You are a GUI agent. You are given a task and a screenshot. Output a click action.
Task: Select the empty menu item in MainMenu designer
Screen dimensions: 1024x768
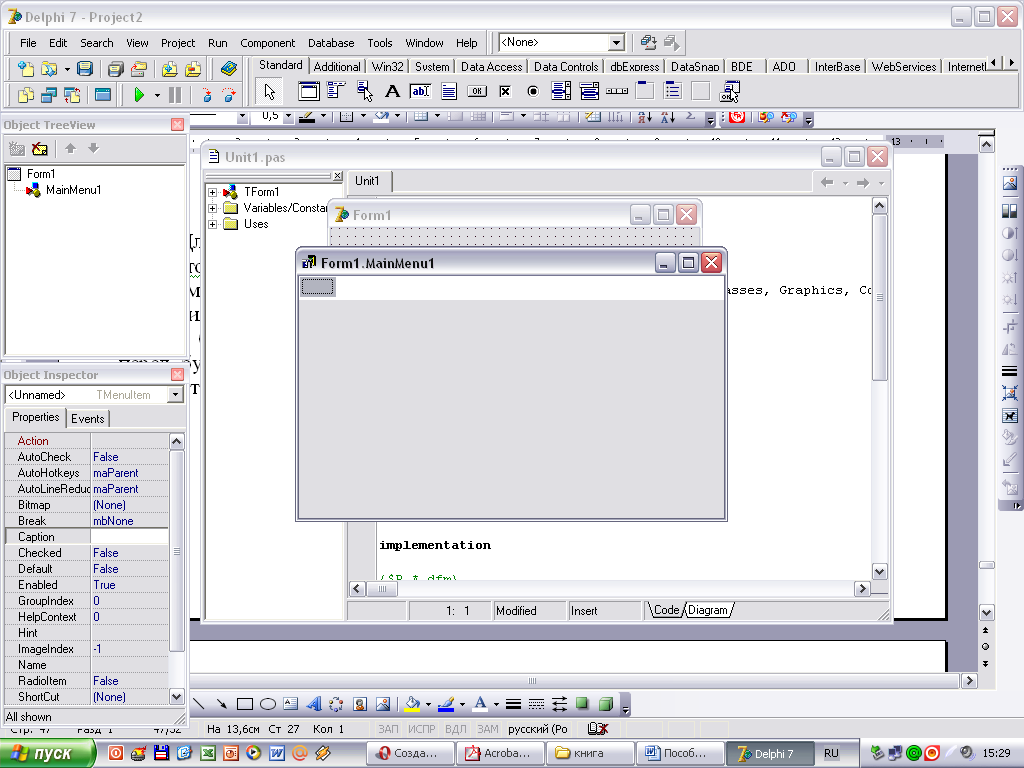pyautogui.click(x=317, y=287)
